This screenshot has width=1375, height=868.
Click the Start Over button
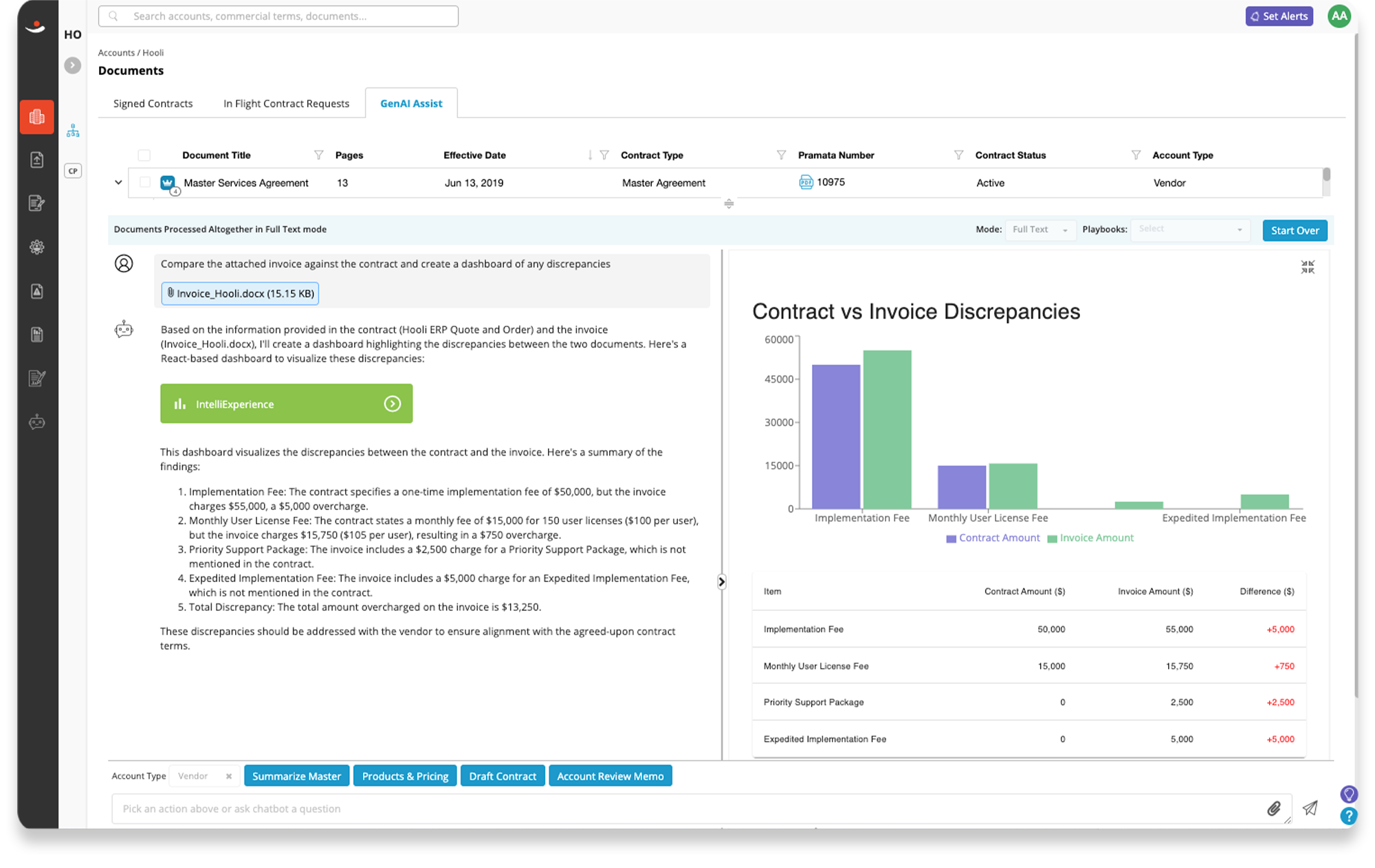tap(1295, 230)
